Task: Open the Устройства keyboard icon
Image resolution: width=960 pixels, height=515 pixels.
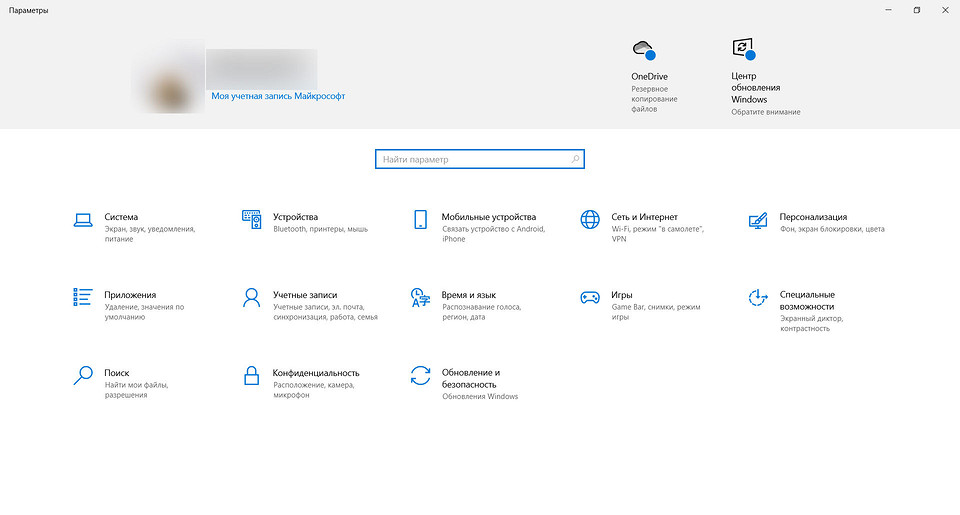Action: click(x=252, y=219)
